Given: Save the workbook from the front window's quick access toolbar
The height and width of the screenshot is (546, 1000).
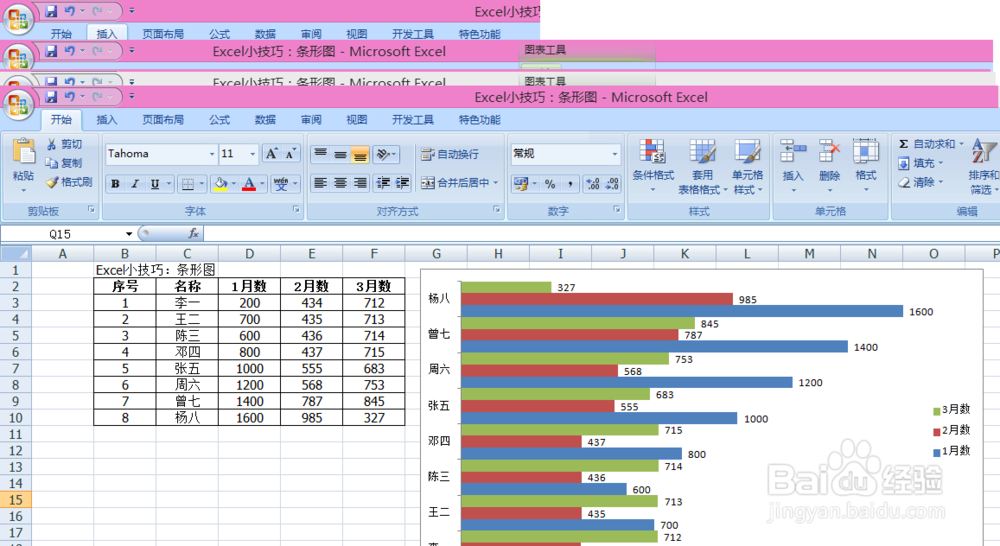Looking at the screenshot, I should (x=52, y=97).
